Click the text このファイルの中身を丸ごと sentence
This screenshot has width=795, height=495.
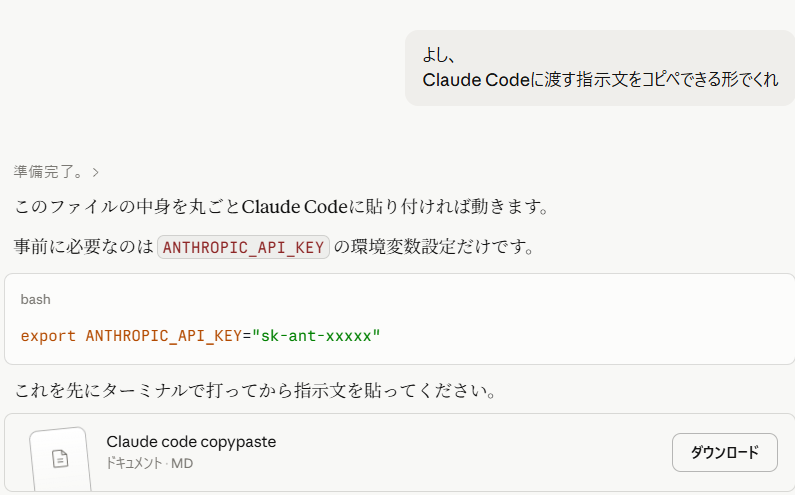(x=282, y=207)
